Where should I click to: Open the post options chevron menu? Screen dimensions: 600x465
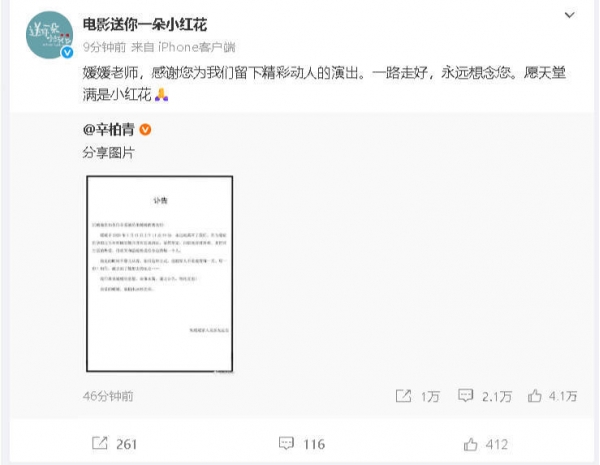569,15
